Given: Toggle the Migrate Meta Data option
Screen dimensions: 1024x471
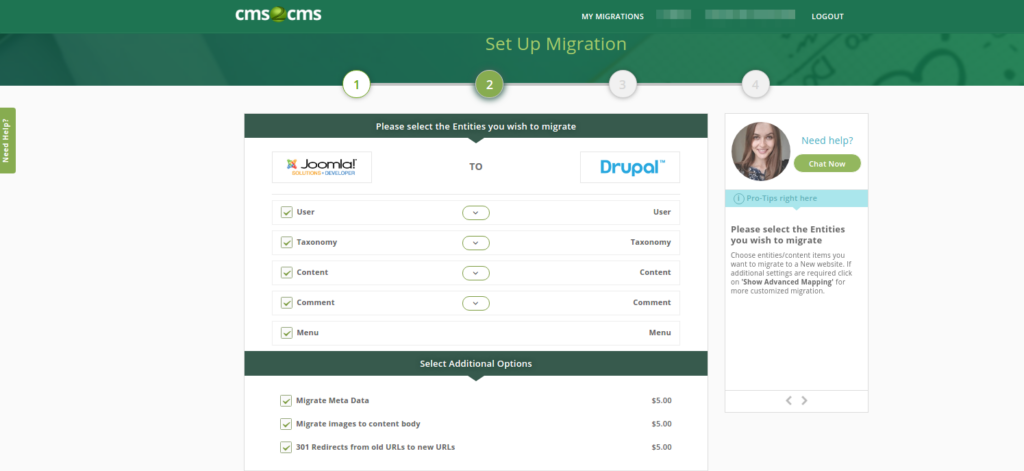Looking at the screenshot, I should [286, 400].
